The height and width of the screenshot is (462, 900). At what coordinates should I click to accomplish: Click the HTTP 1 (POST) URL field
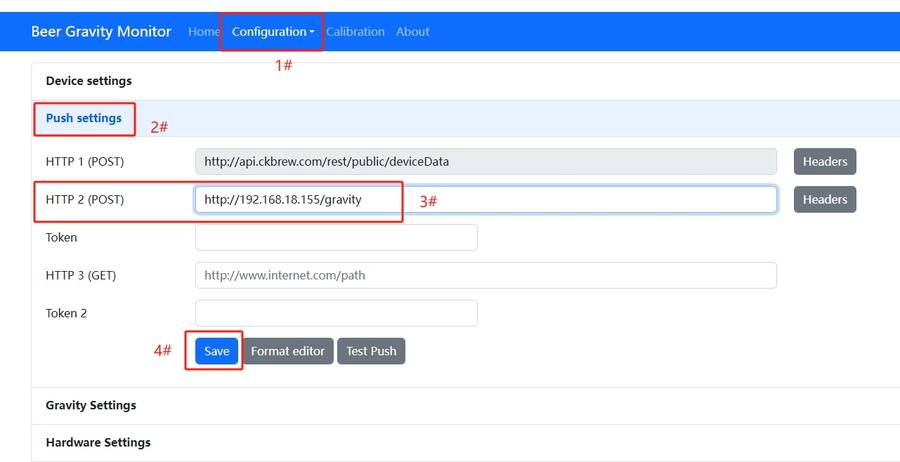click(x=485, y=161)
